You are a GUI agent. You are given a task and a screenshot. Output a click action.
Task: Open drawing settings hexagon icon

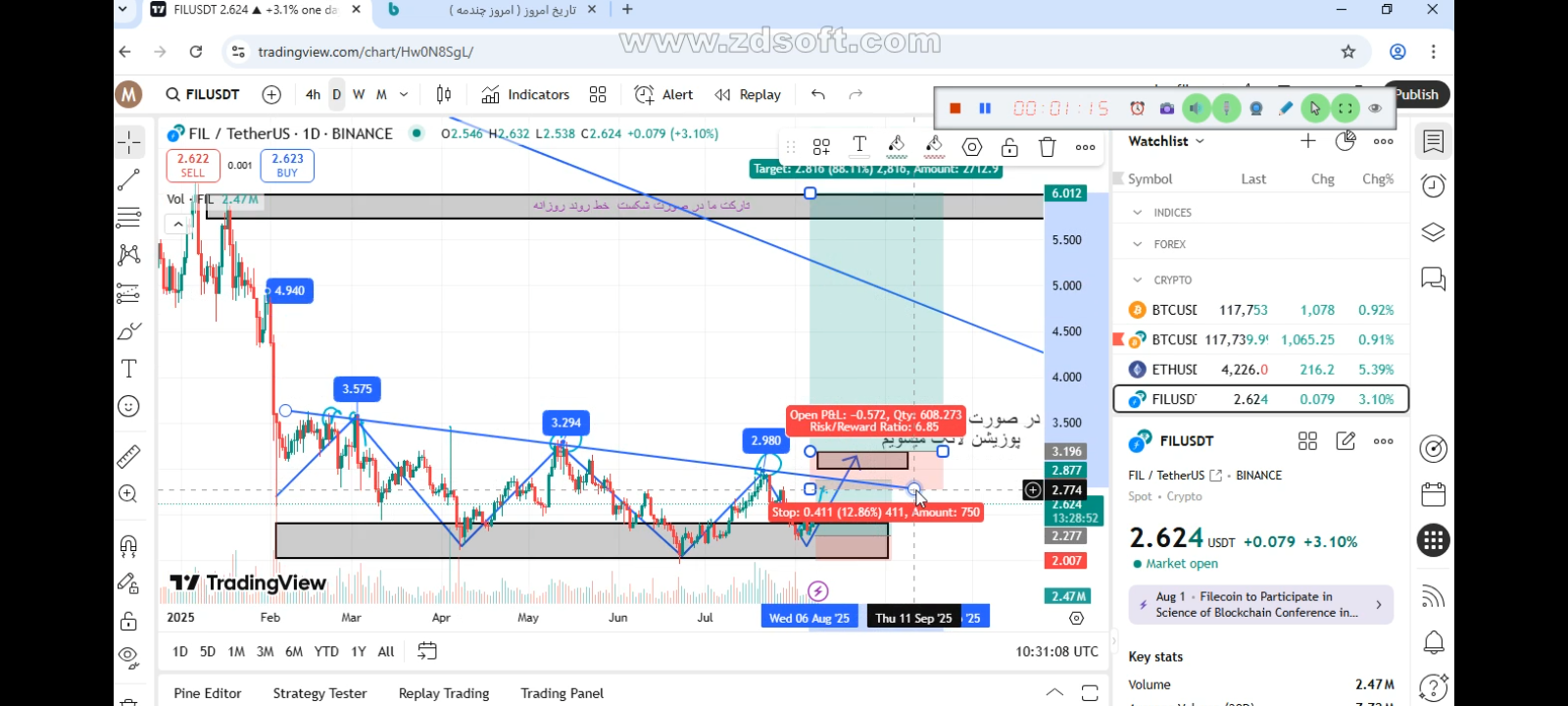point(971,147)
